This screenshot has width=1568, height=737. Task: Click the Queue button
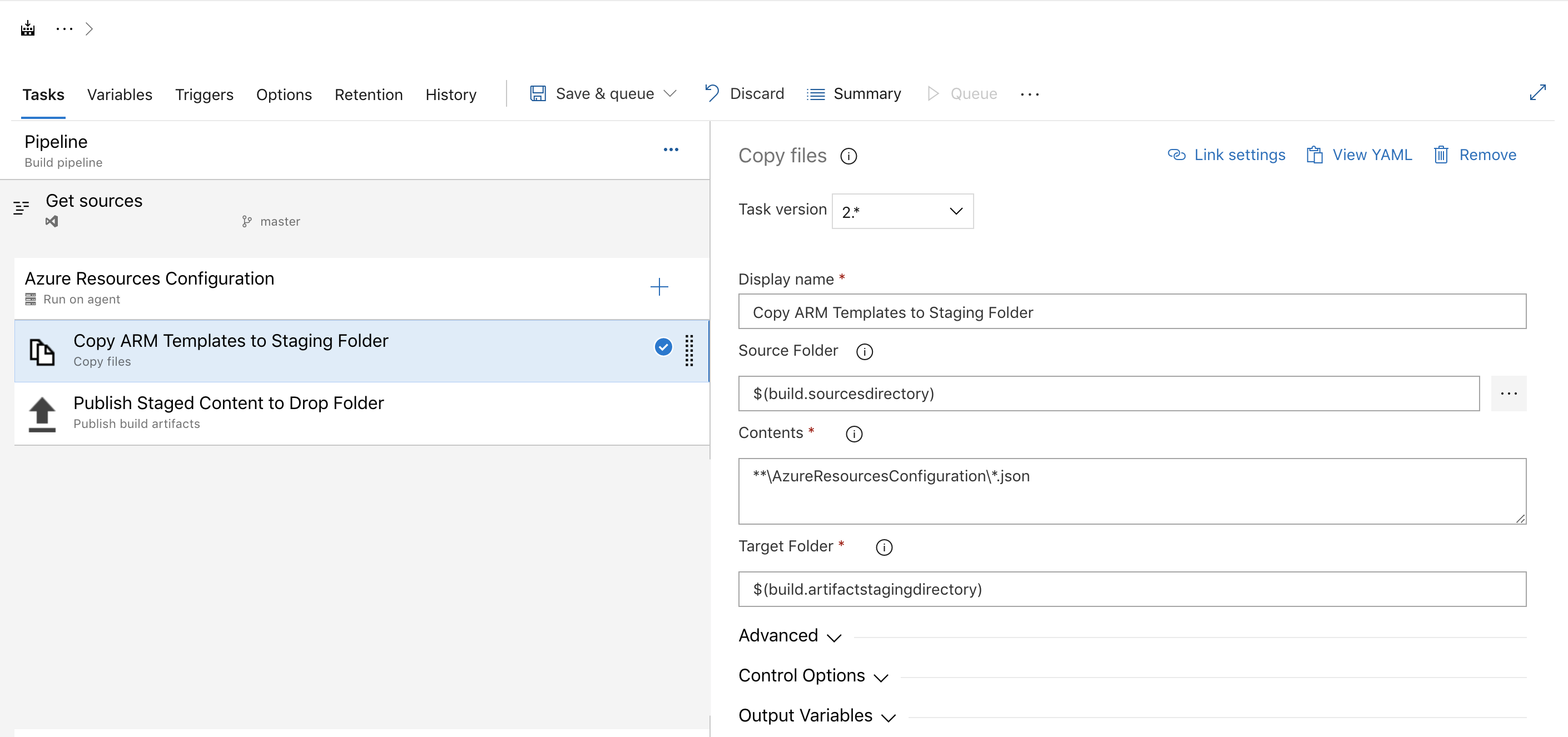(x=962, y=94)
